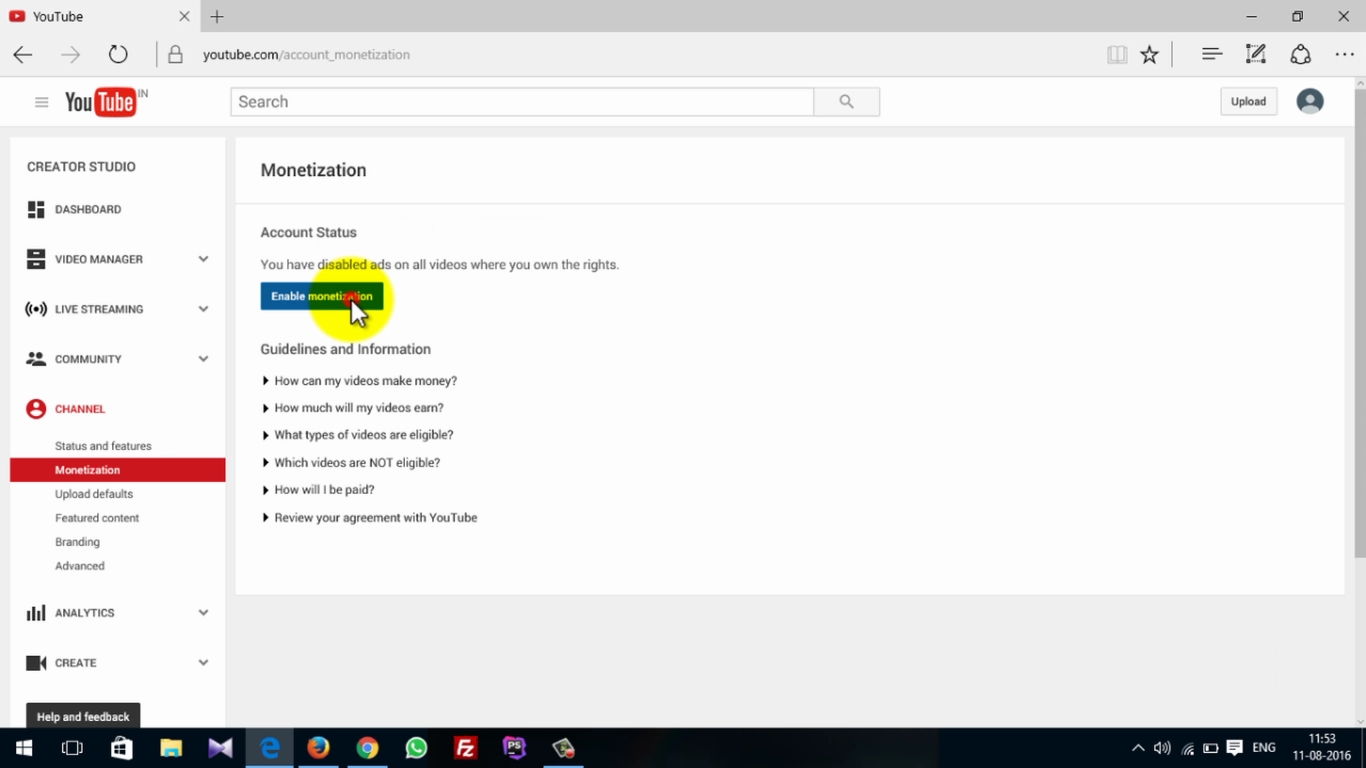The height and width of the screenshot is (768, 1366).
Task: Click the Dashboard grid icon
Action: click(x=36, y=209)
